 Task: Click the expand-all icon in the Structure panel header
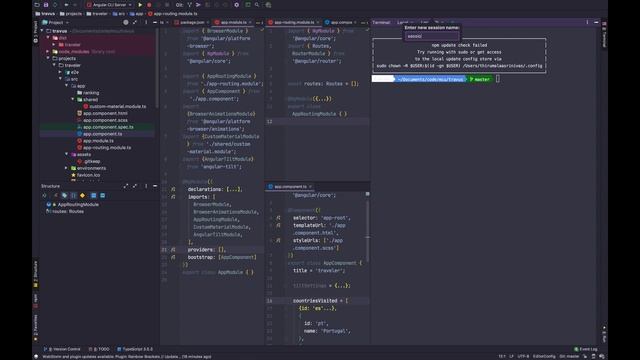[x=126, y=186]
